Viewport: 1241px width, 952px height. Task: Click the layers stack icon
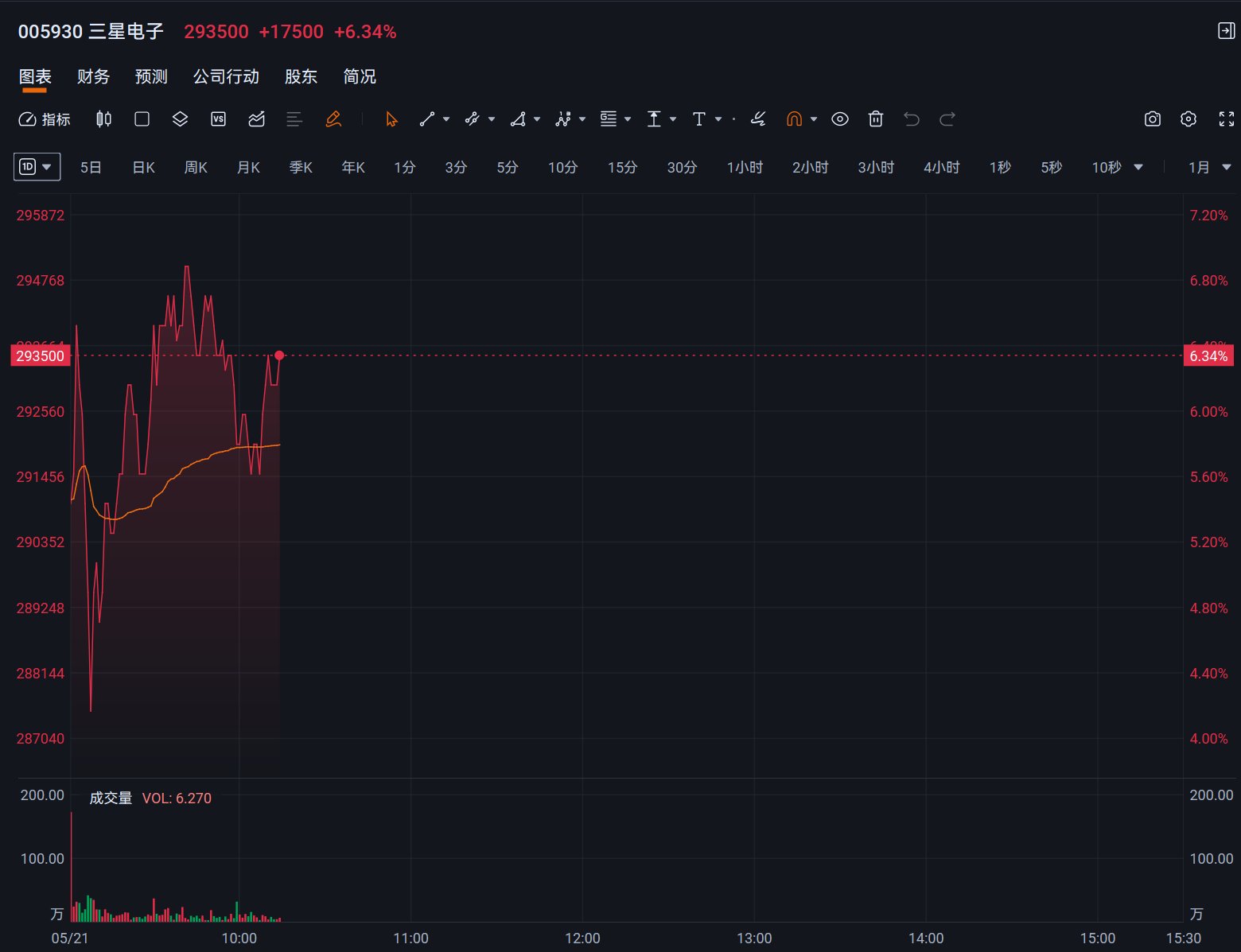coord(180,119)
